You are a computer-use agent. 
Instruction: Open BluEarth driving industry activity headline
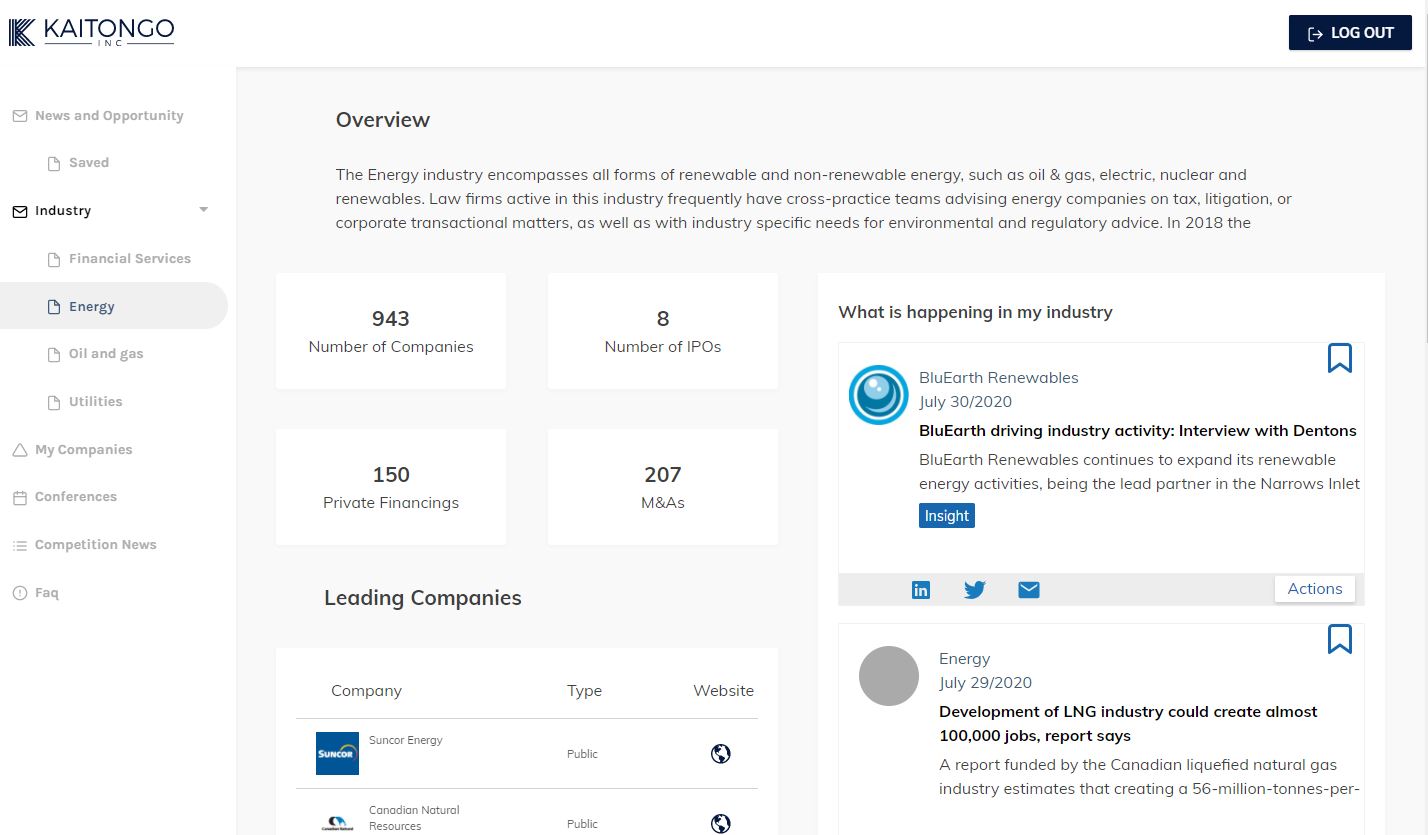(1138, 431)
